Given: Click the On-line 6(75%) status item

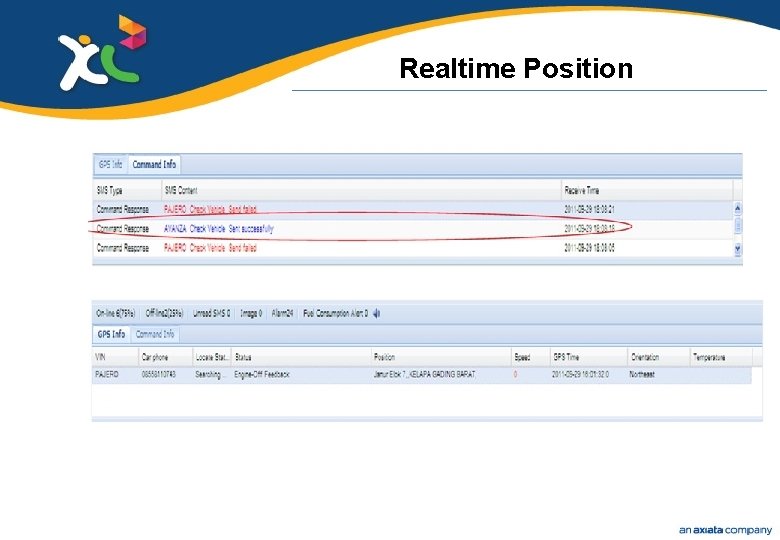Looking at the screenshot, I should point(115,313).
